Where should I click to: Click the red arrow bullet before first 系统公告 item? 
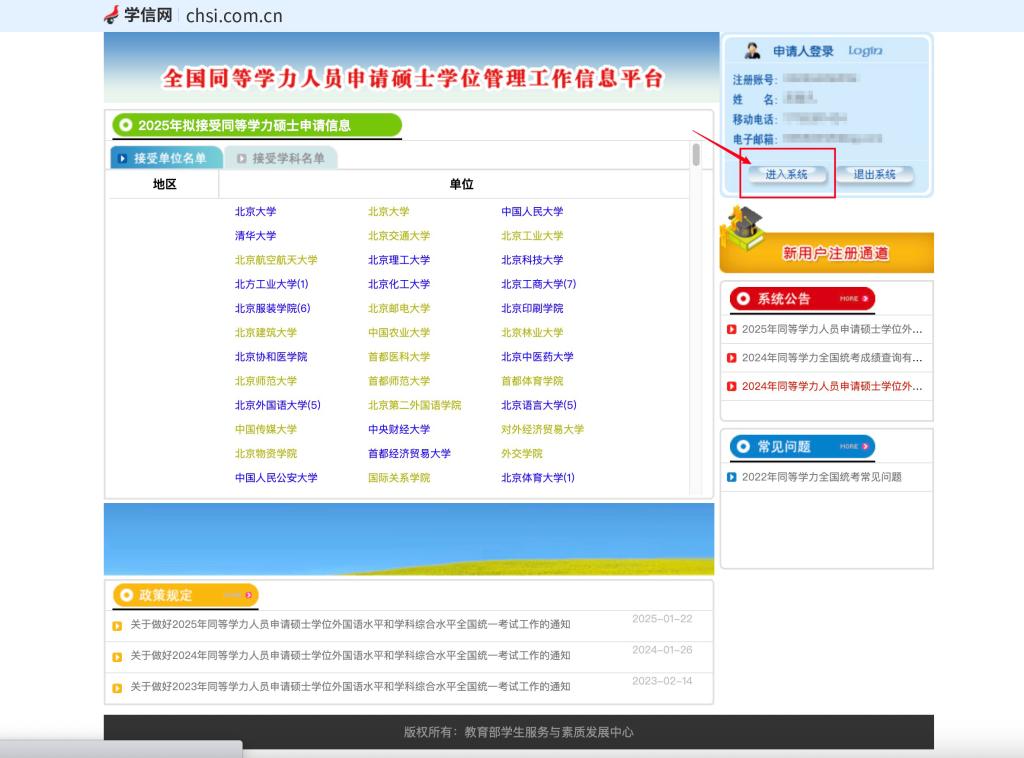(x=732, y=330)
